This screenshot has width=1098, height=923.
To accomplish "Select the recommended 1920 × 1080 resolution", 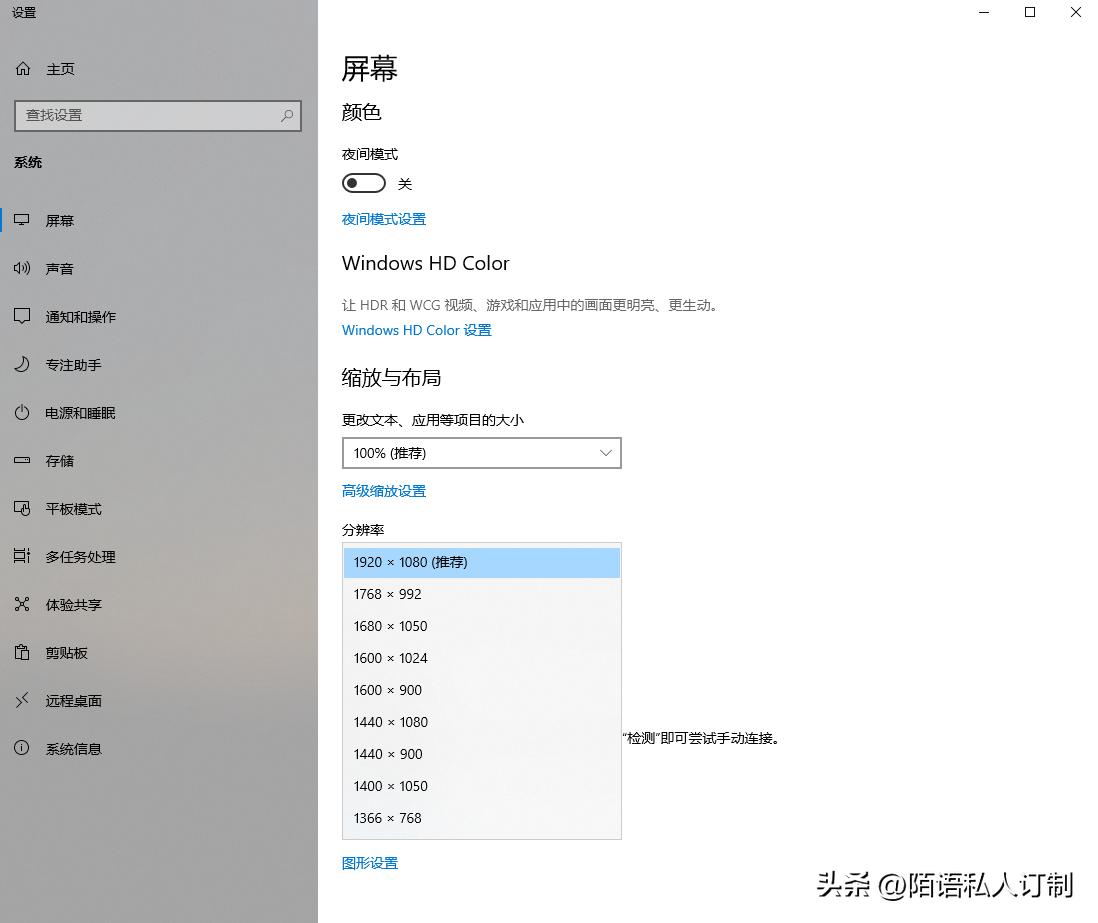I will tap(410, 562).
